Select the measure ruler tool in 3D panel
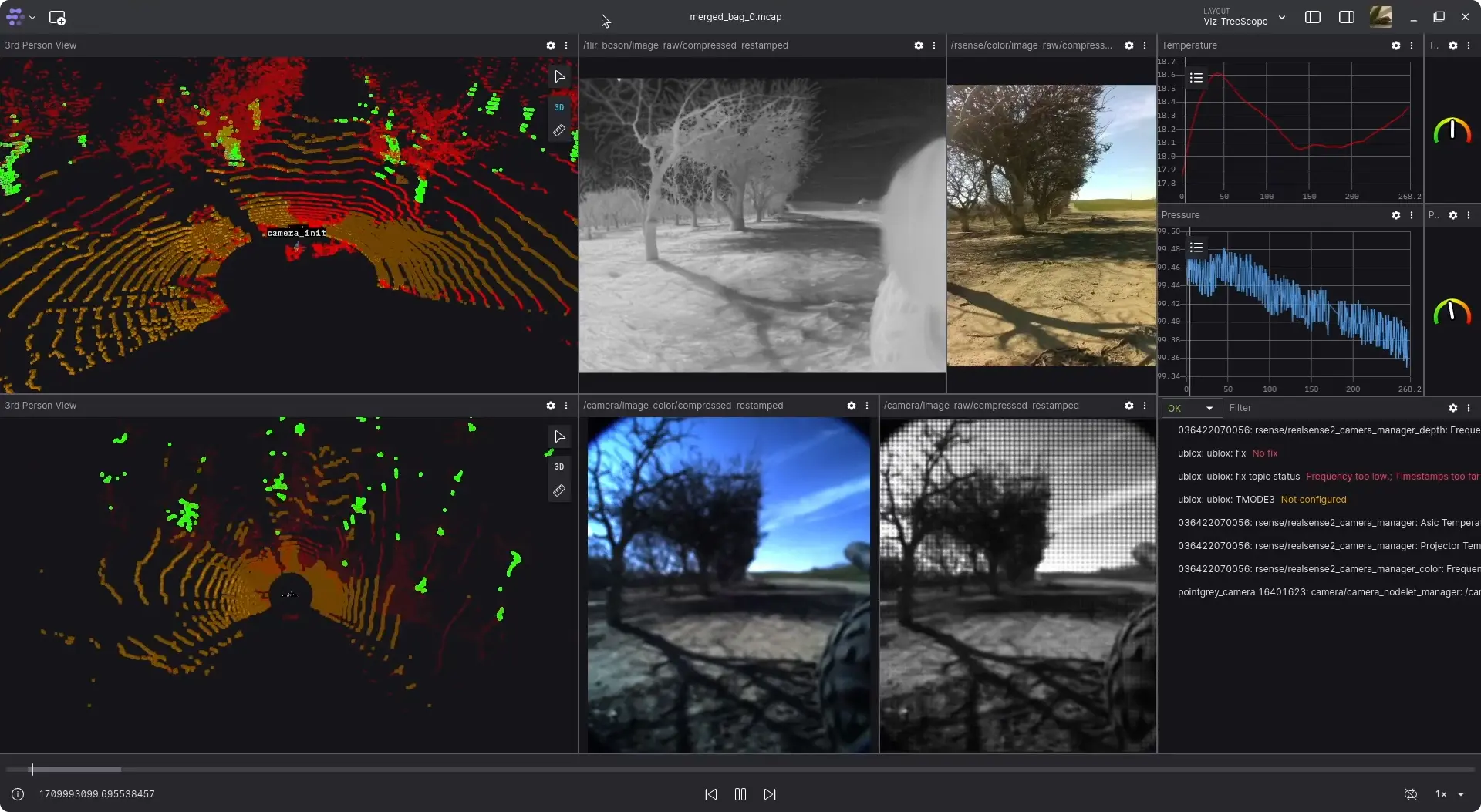Screen dimensions: 1481x812 pyautogui.click(x=559, y=131)
